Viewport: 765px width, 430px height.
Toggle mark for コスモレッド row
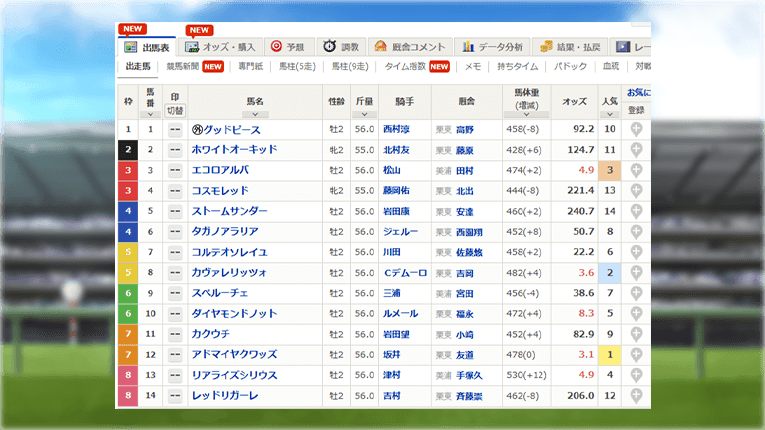tap(175, 191)
